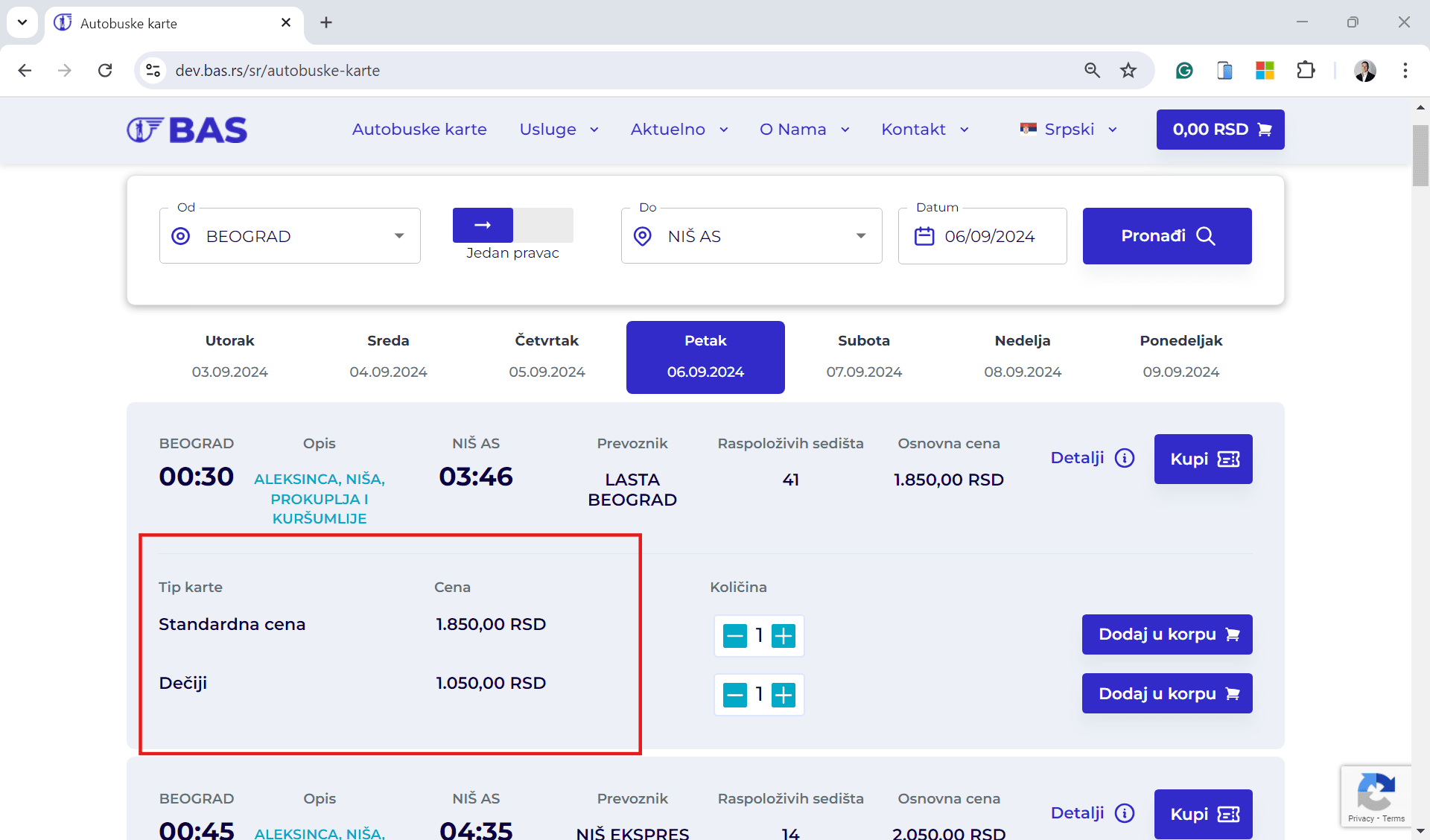Click Kupi for the 00:45 departure
Screen dimensions: 1430x840
1204,814
